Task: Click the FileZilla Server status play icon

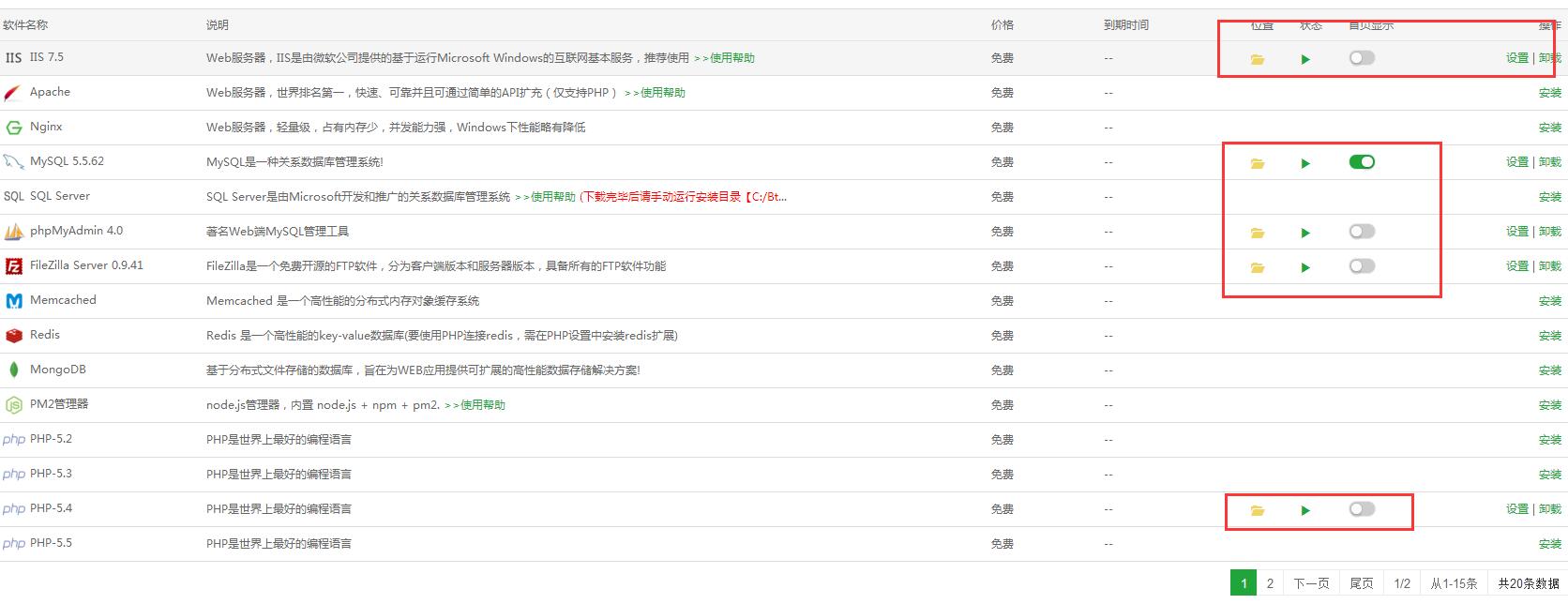Action: (1305, 267)
